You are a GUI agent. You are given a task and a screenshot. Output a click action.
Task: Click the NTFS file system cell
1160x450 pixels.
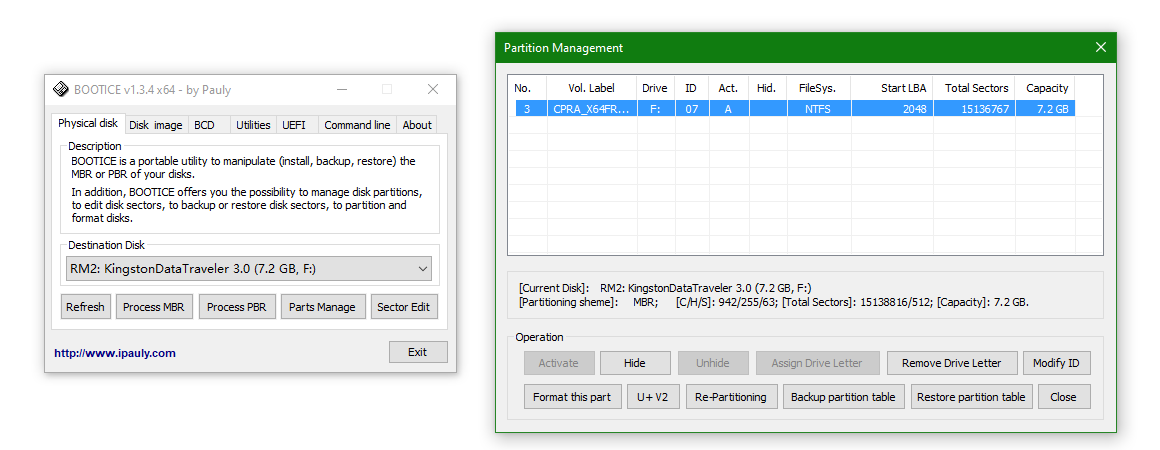818,109
